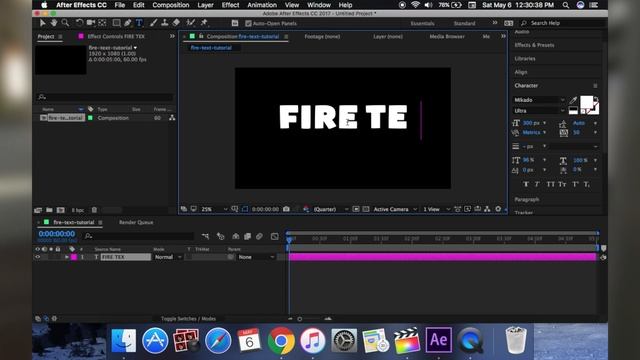This screenshot has width=640, height=360.
Task: Toggle region of interest in viewer
Action: pyautogui.click(x=356, y=209)
